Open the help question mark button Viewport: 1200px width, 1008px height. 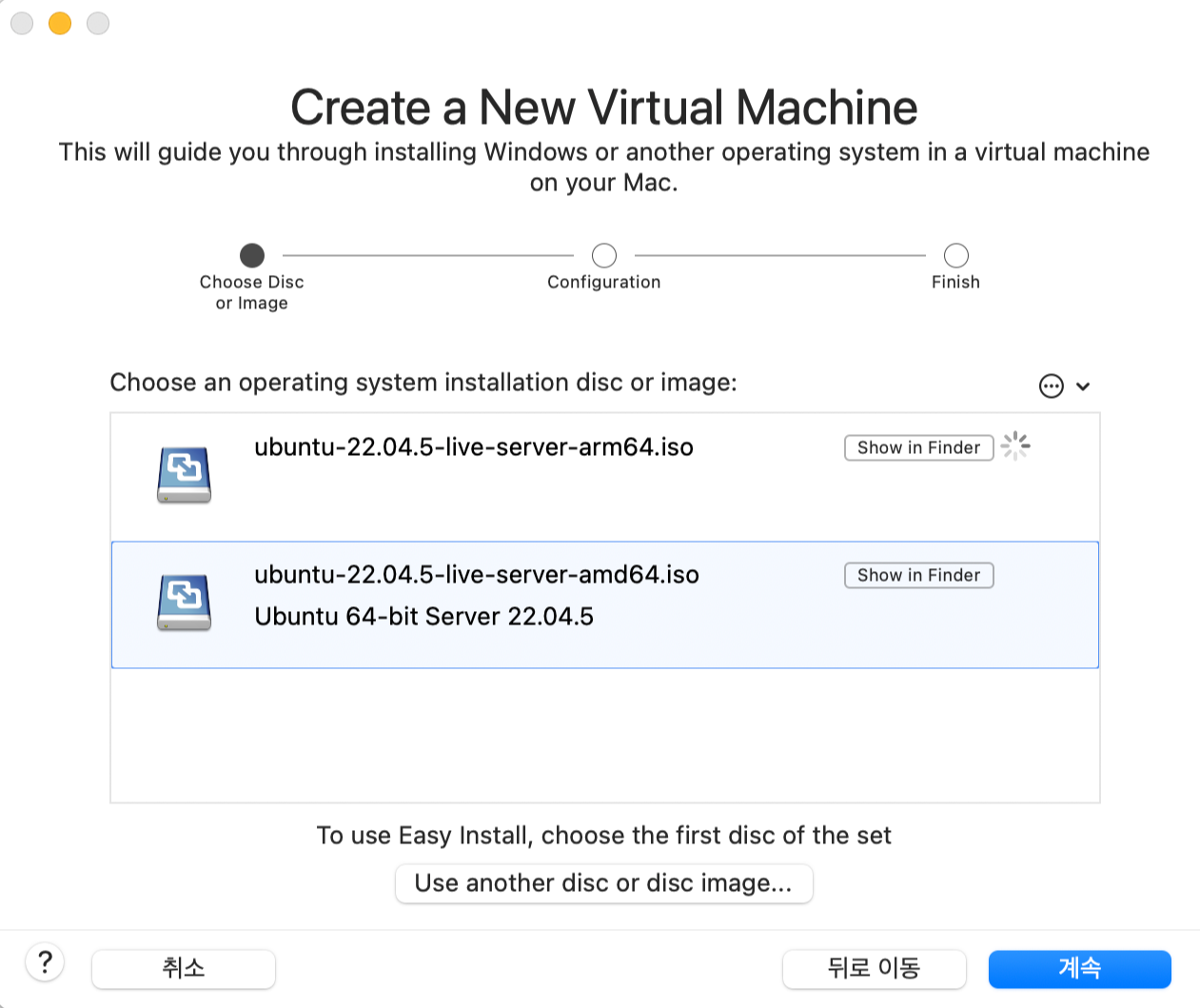45,962
